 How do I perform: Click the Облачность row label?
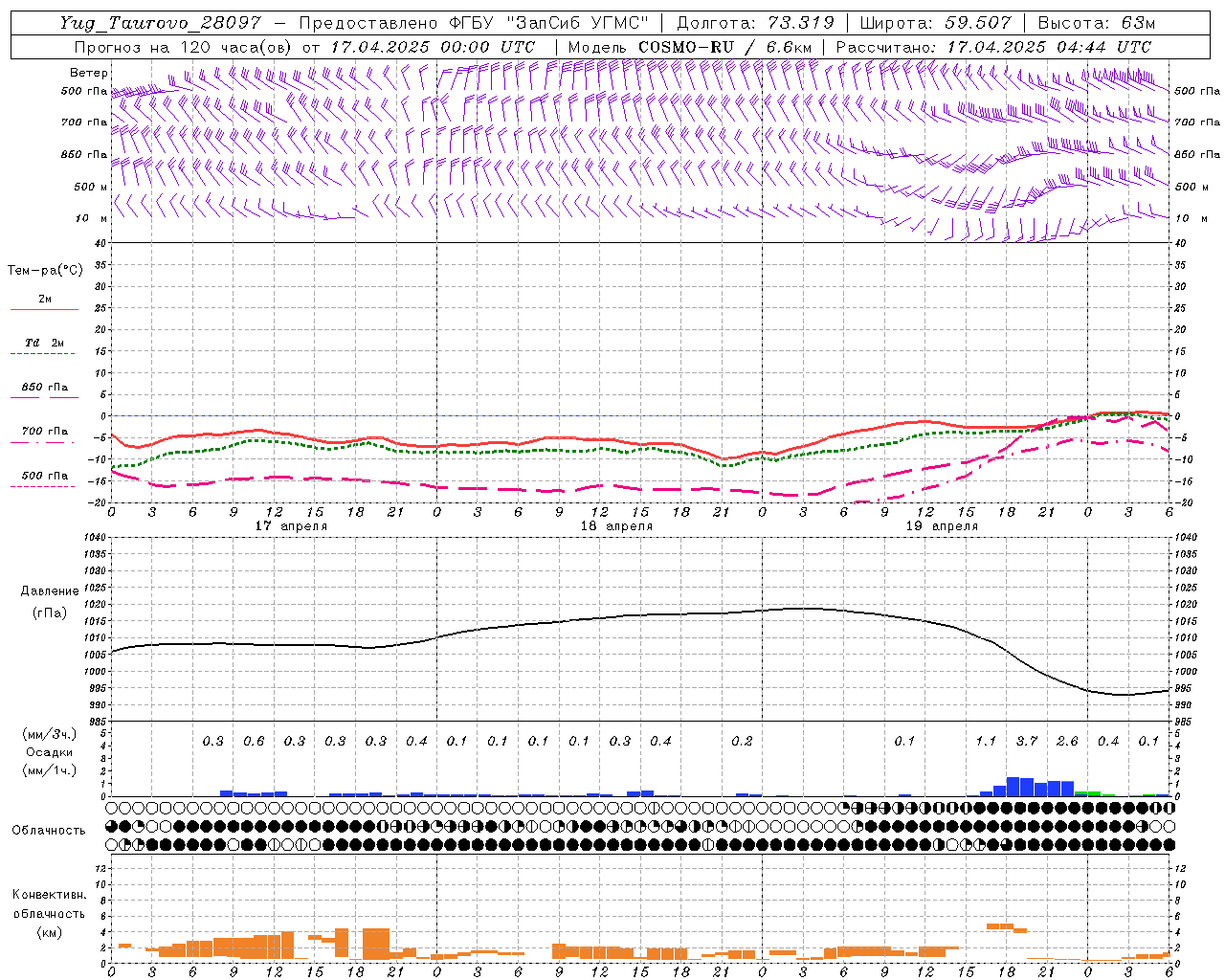(x=49, y=830)
